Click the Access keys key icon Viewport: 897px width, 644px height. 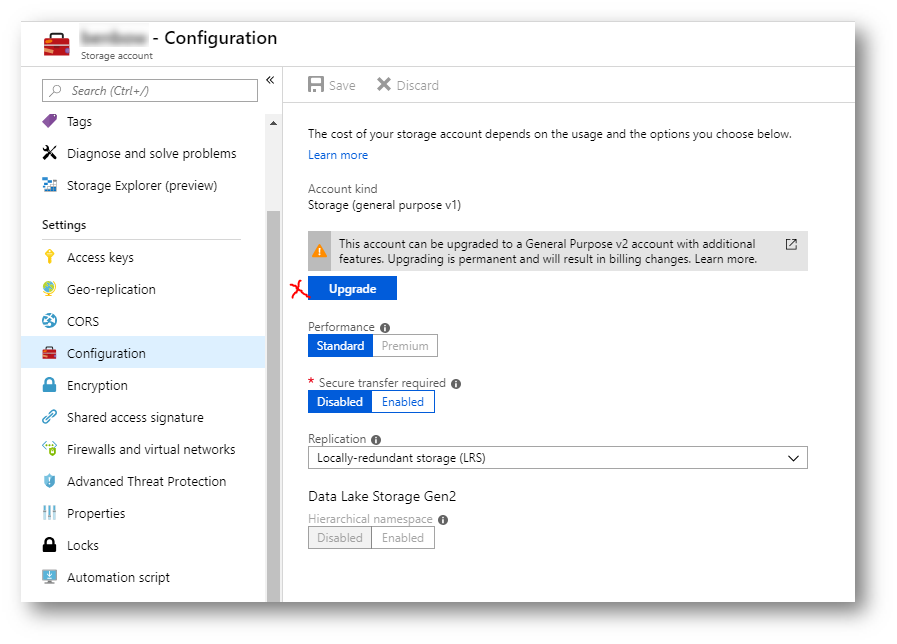click(50, 257)
